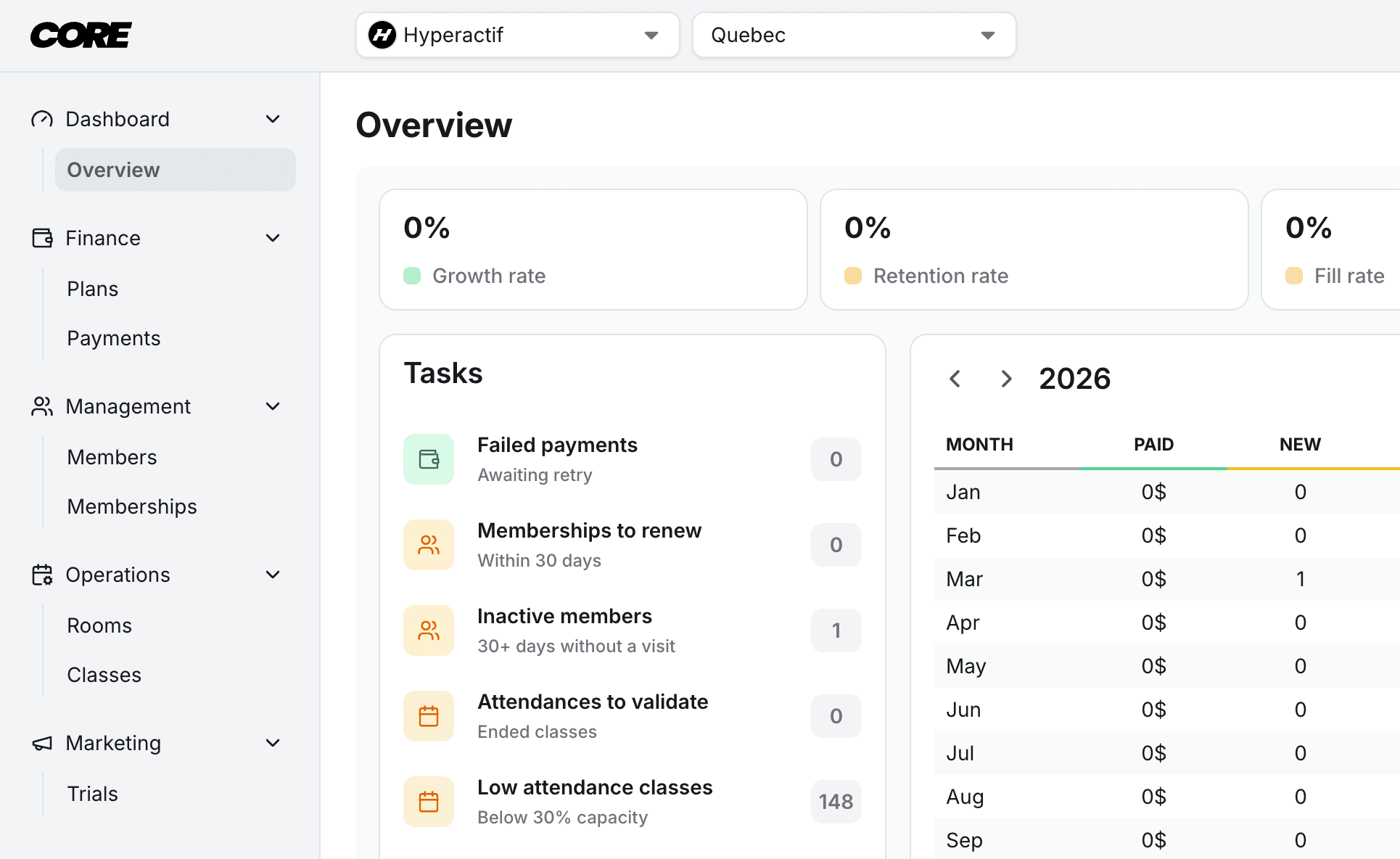Collapse the Management section chevron

tap(273, 406)
